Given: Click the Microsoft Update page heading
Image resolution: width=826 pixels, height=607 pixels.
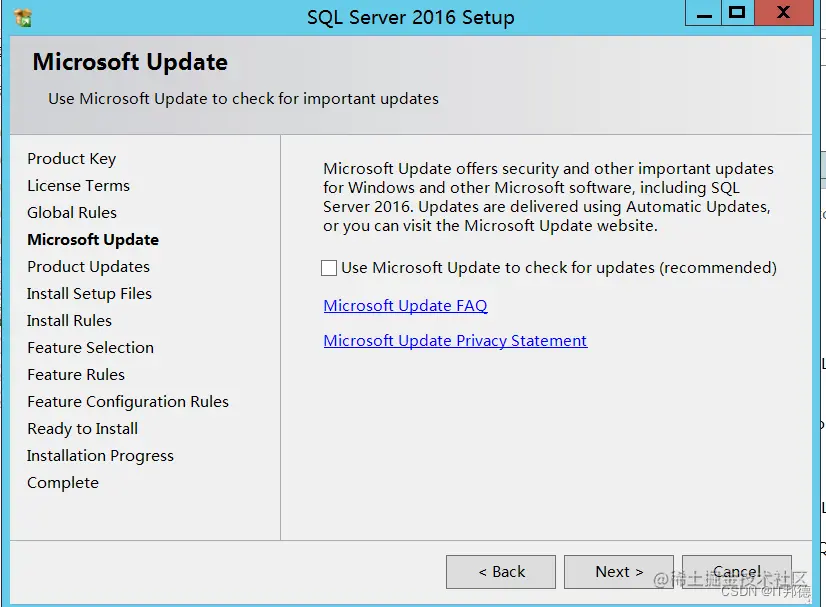Looking at the screenshot, I should click(130, 62).
